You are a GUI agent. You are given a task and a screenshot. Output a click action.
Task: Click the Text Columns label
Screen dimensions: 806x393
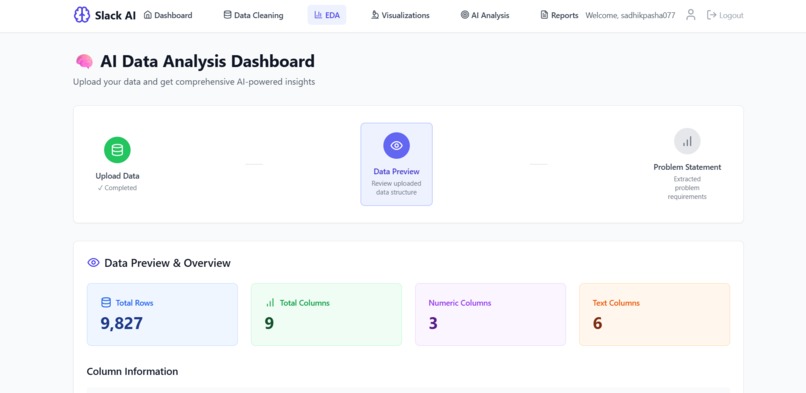pyautogui.click(x=616, y=303)
